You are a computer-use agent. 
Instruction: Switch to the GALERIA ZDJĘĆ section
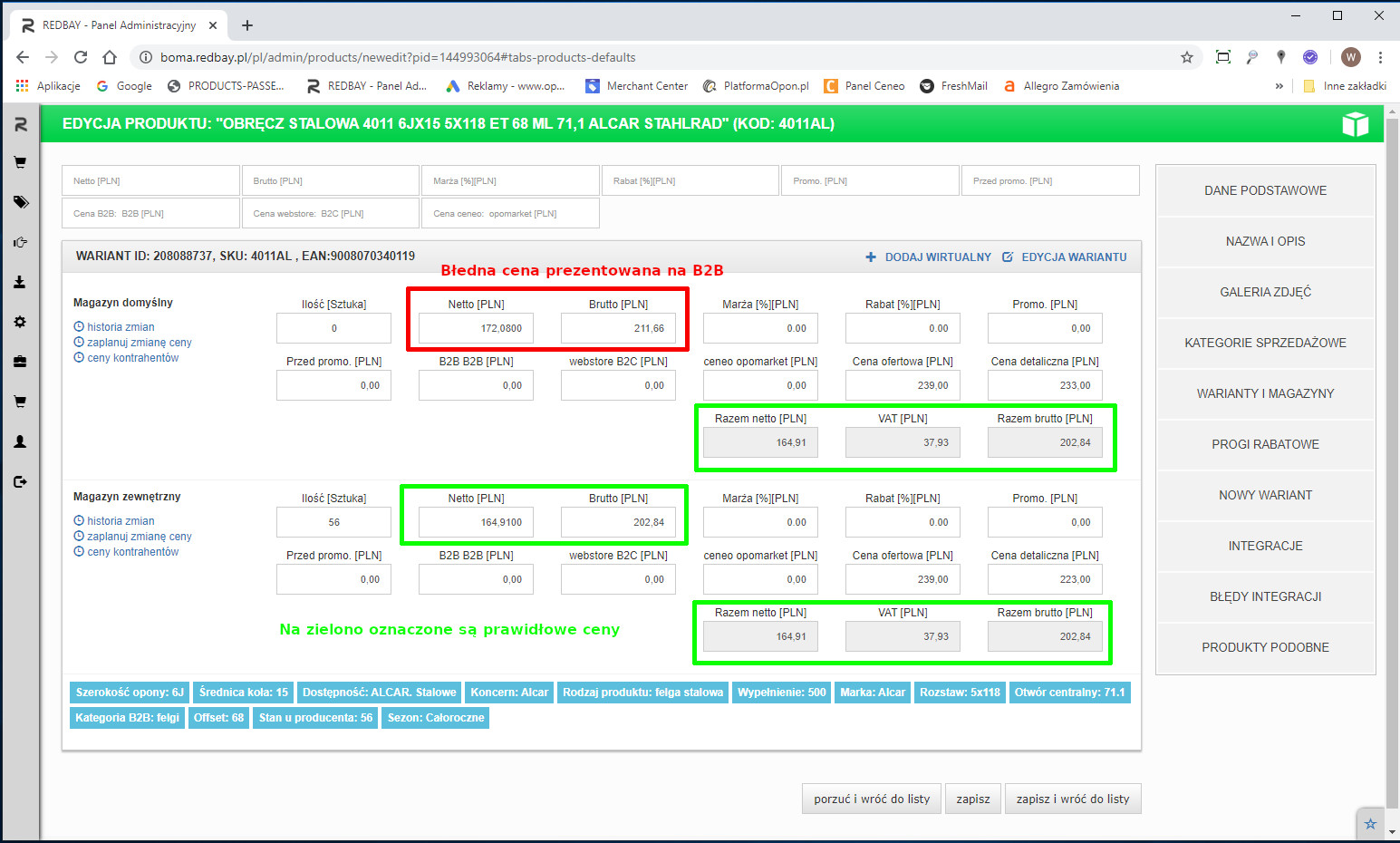point(1265,292)
